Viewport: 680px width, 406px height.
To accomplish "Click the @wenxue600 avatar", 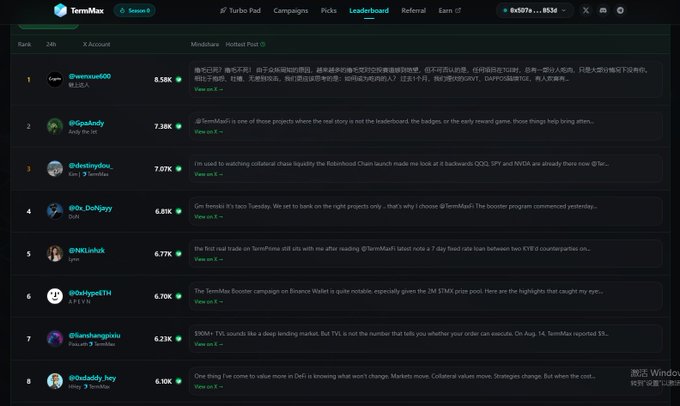I will [55, 79].
